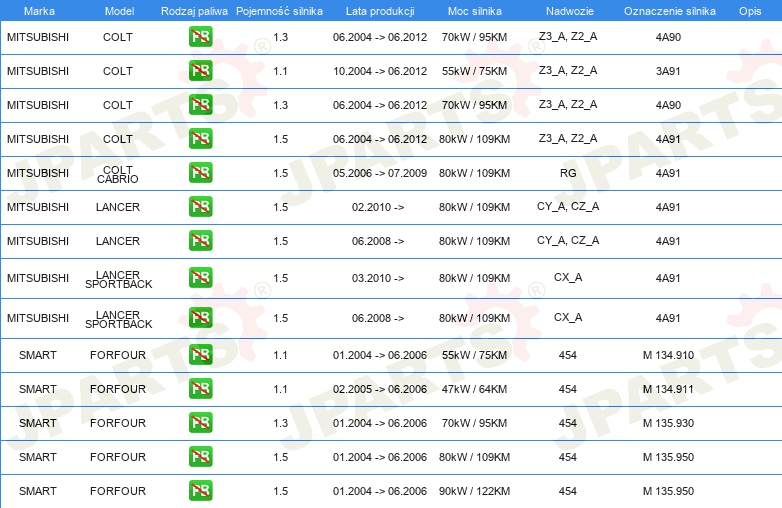The width and height of the screenshot is (782, 508).
Task: Select engine capacity 1.3 in M 135.930 row
Action: click(x=280, y=423)
